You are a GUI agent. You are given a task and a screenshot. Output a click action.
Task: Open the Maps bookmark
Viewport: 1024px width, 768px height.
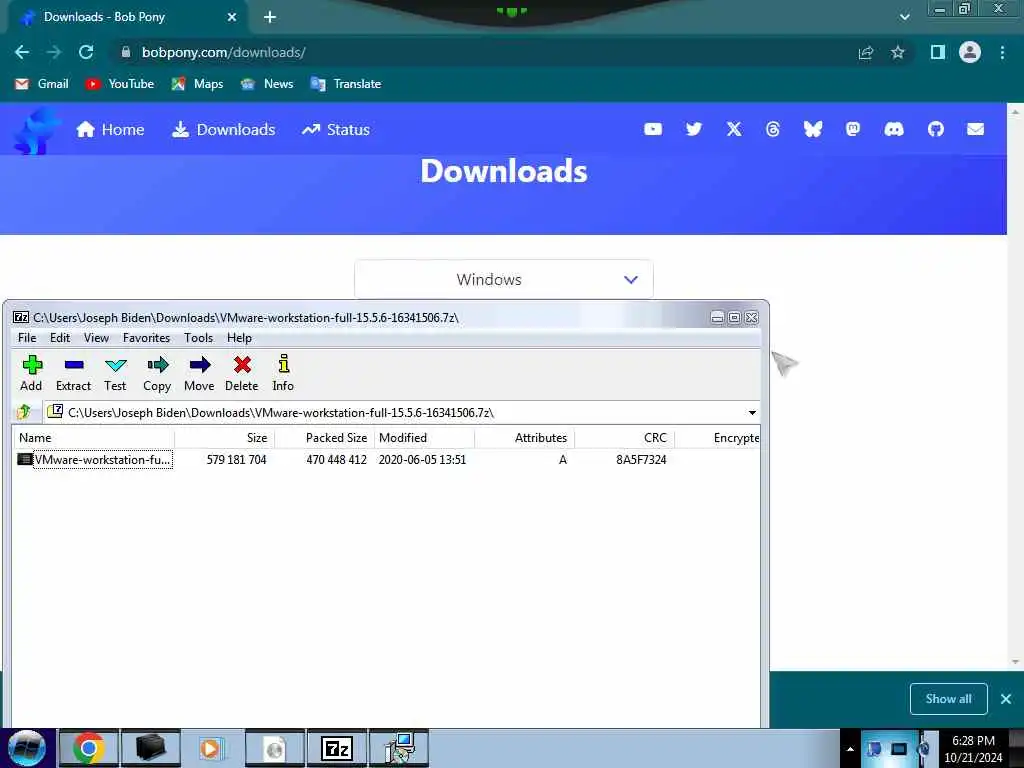(197, 84)
